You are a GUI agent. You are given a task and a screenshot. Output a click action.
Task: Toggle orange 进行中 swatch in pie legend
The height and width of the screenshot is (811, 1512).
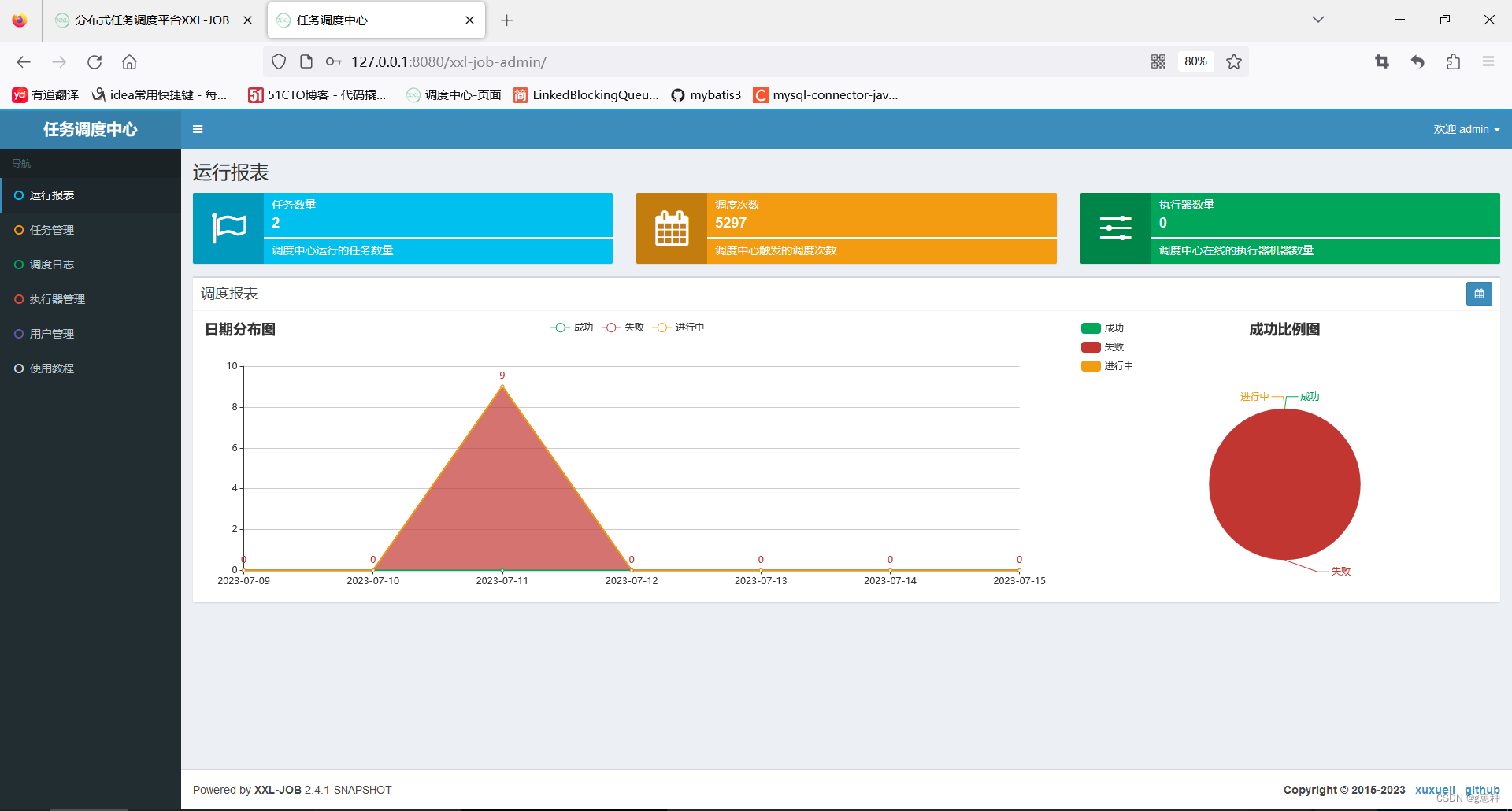tap(1091, 366)
